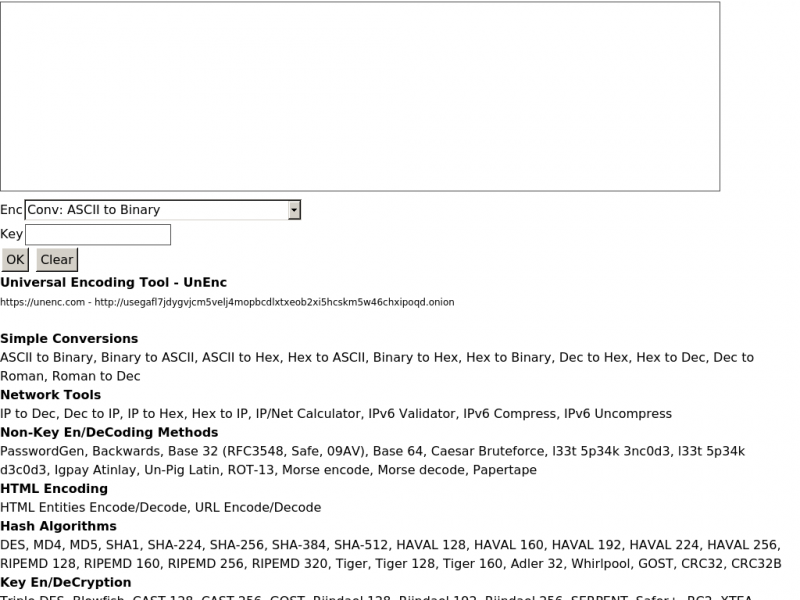Screen dimensions: 800x600
Task: Open the Enc dropdown arrow
Action: [294, 210]
